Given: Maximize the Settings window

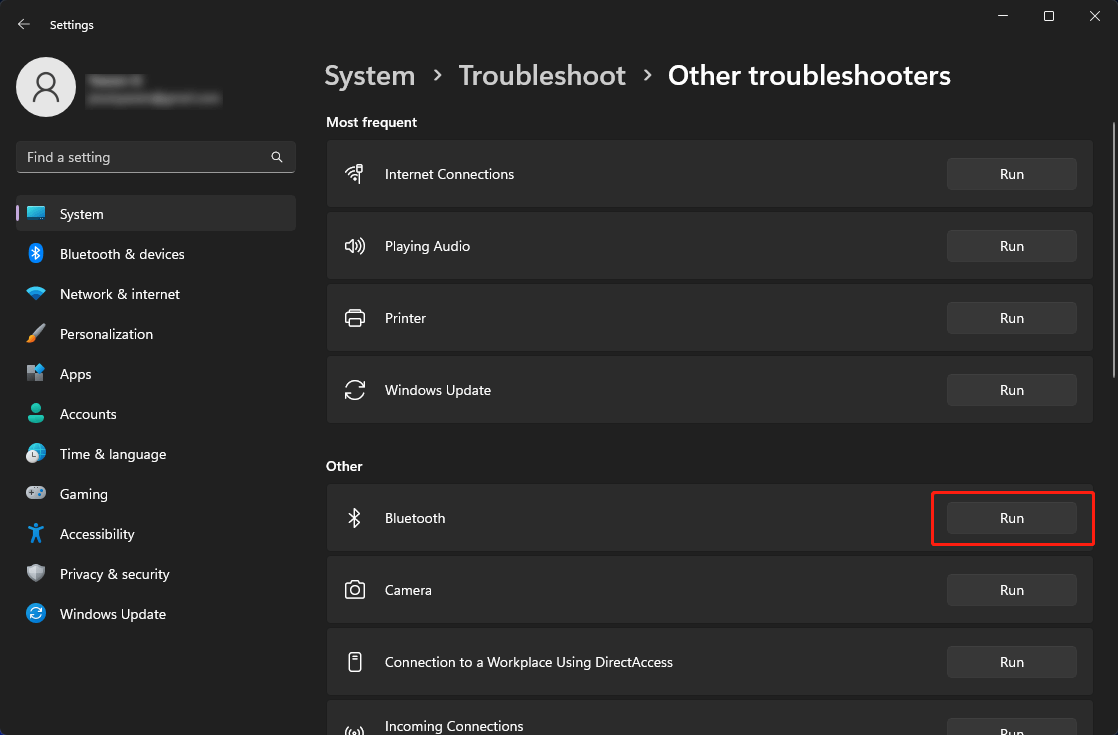Looking at the screenshot, I should pyautogui.click(x=1049, y=16).
